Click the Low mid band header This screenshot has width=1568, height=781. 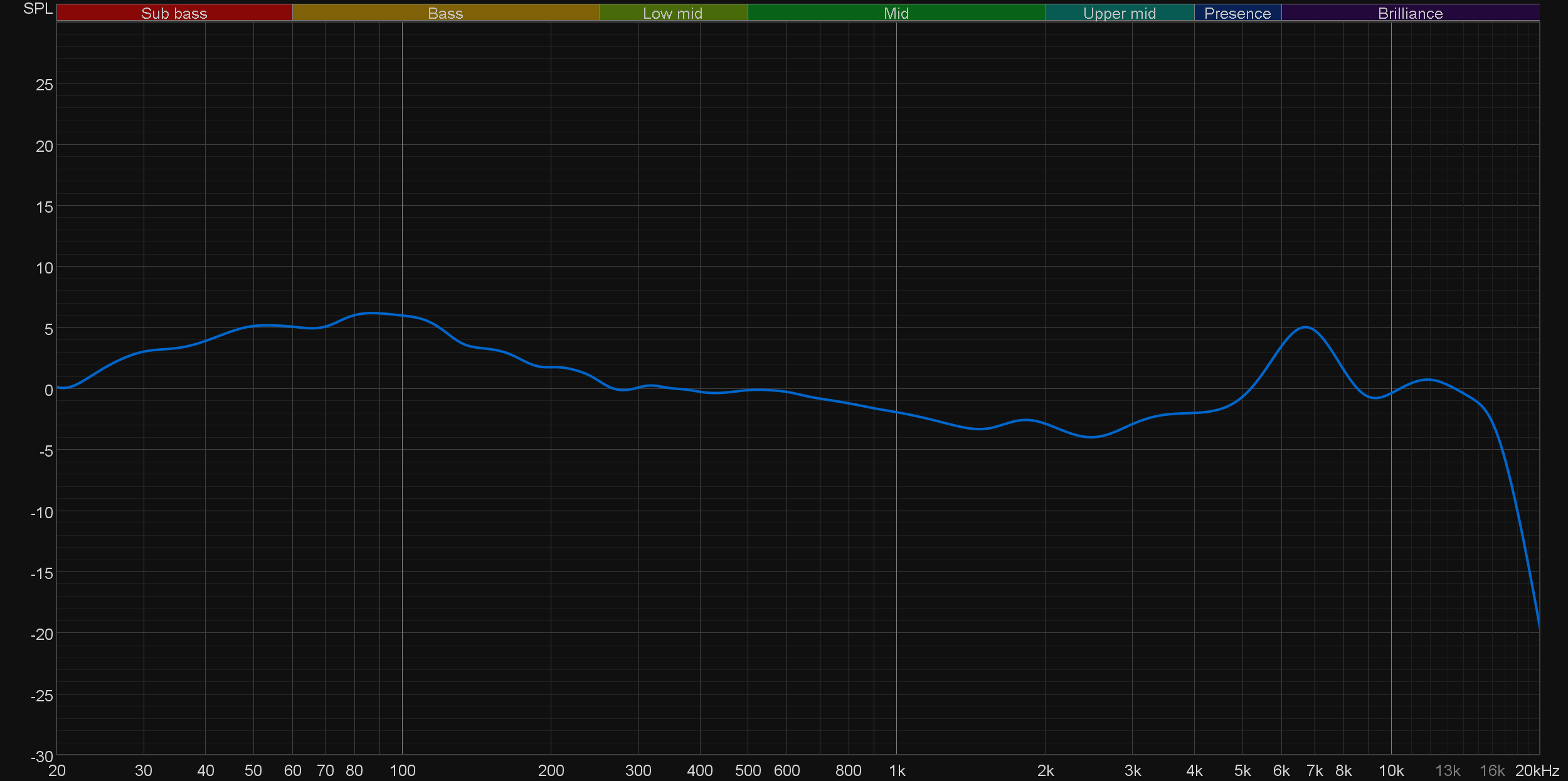point(672,13)
